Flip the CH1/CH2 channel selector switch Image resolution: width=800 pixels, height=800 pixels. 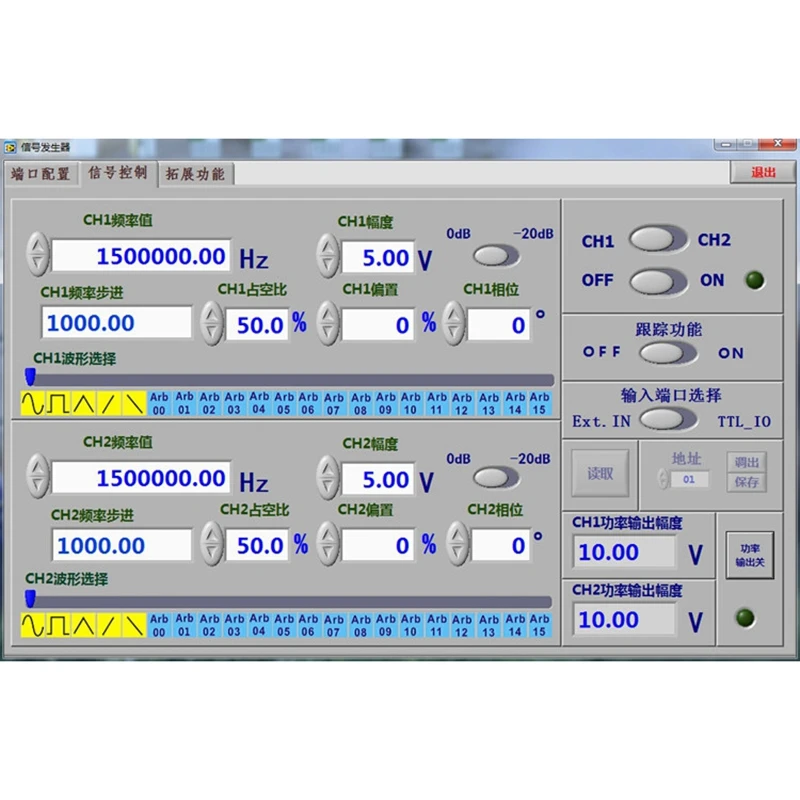coord(657,239)
